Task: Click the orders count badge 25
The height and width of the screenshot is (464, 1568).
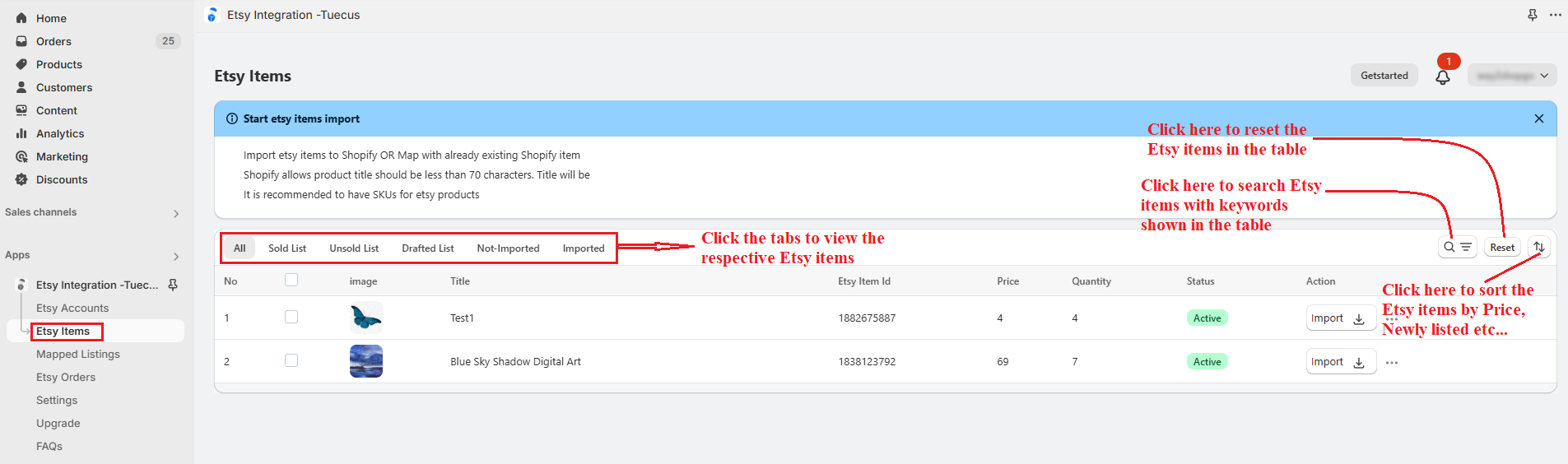Action: pos(168,41)
